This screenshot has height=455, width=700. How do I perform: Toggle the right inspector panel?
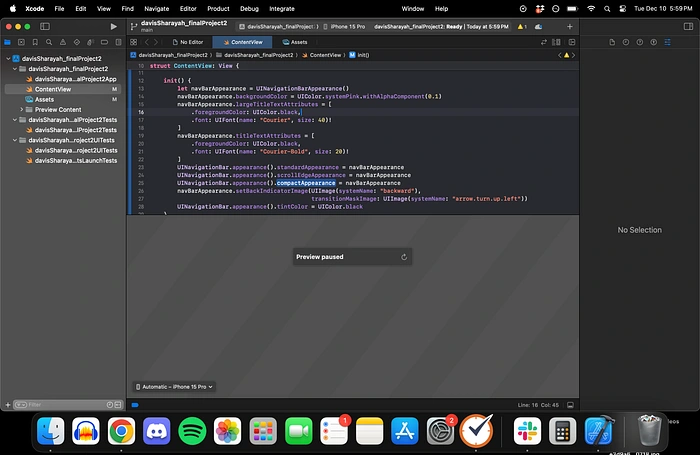(686, 25)
